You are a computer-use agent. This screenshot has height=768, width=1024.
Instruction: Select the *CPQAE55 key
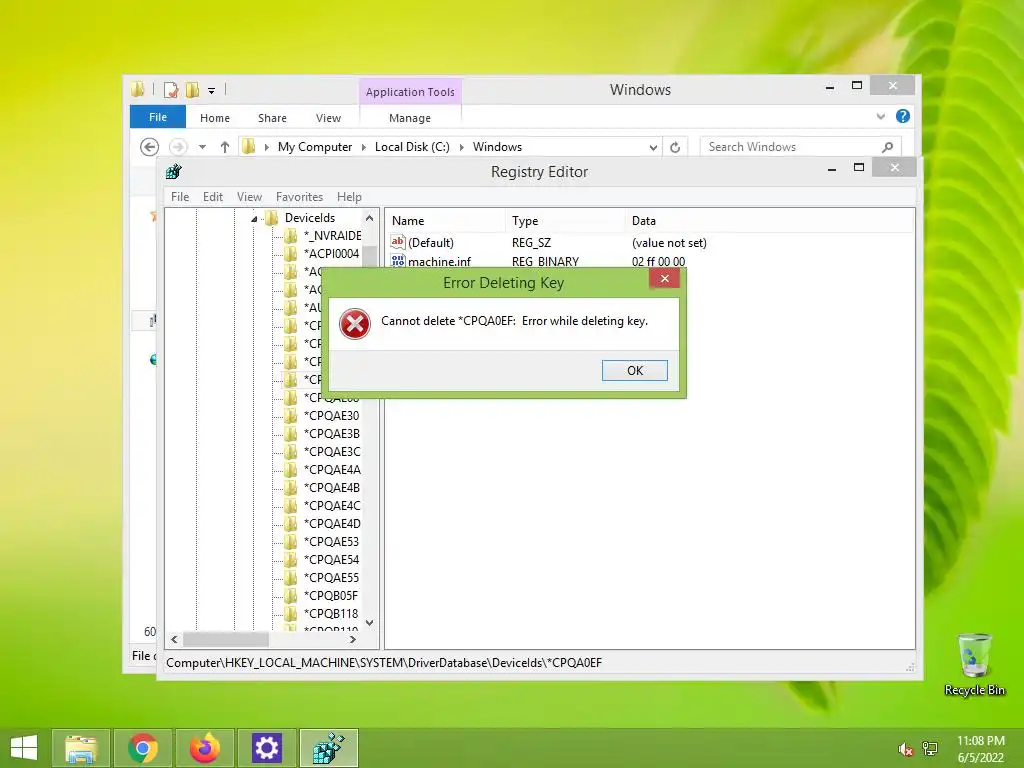click(331, 577)
